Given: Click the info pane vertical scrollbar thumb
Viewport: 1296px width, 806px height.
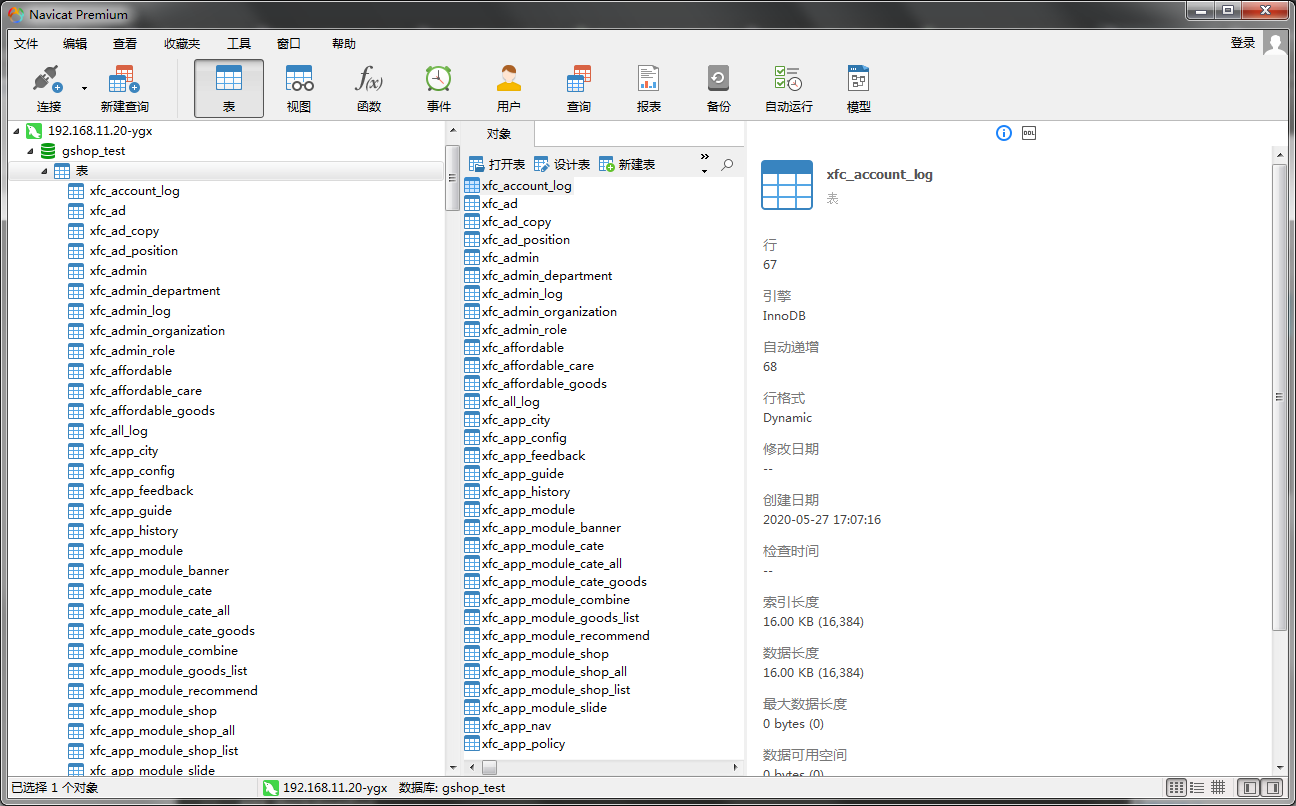Looking at the screenshot, I should [x=1279, y=397].
